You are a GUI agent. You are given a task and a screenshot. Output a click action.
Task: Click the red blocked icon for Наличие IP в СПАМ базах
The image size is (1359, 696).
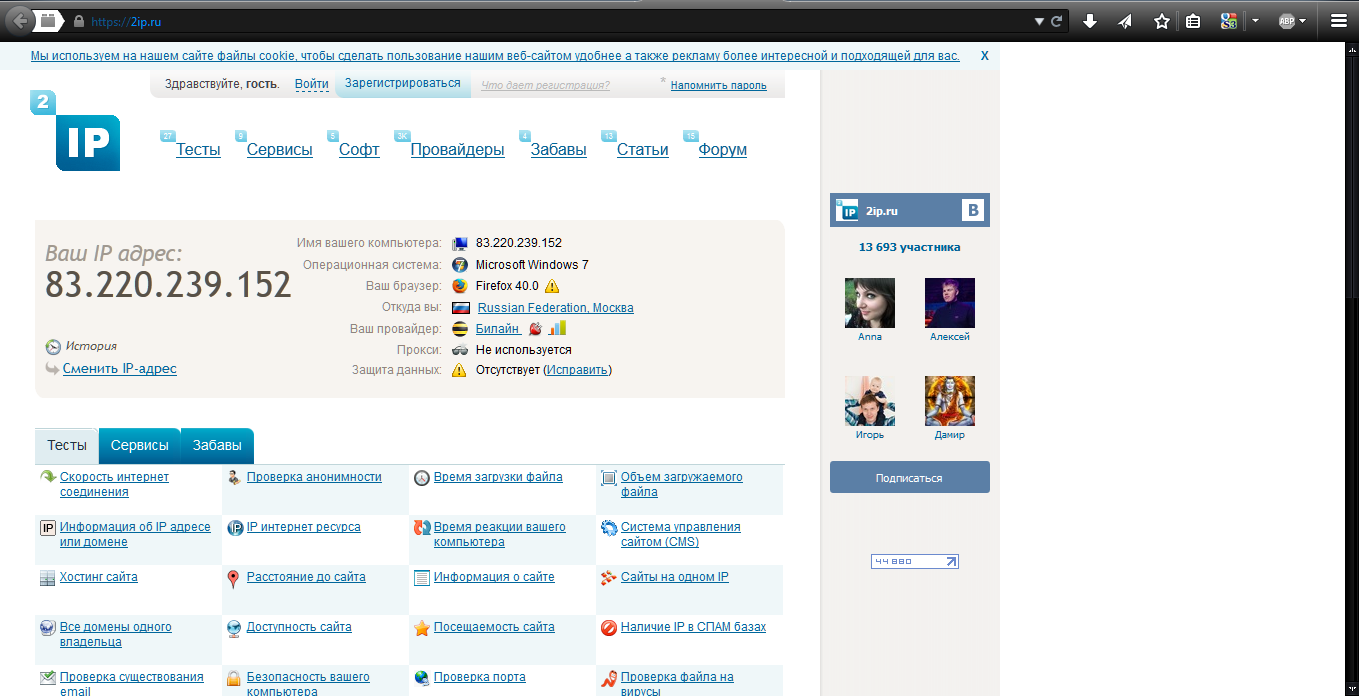pyautogui.click(x=608, y=628)
